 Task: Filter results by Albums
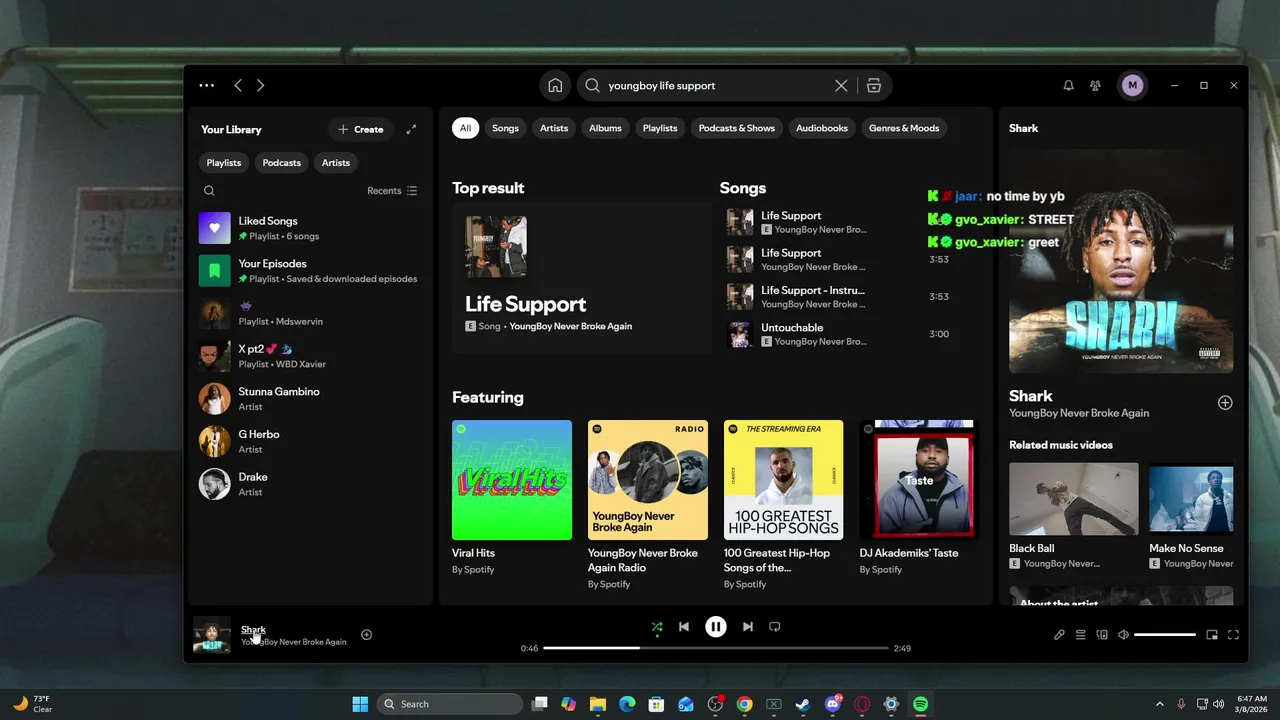[605, 128]
